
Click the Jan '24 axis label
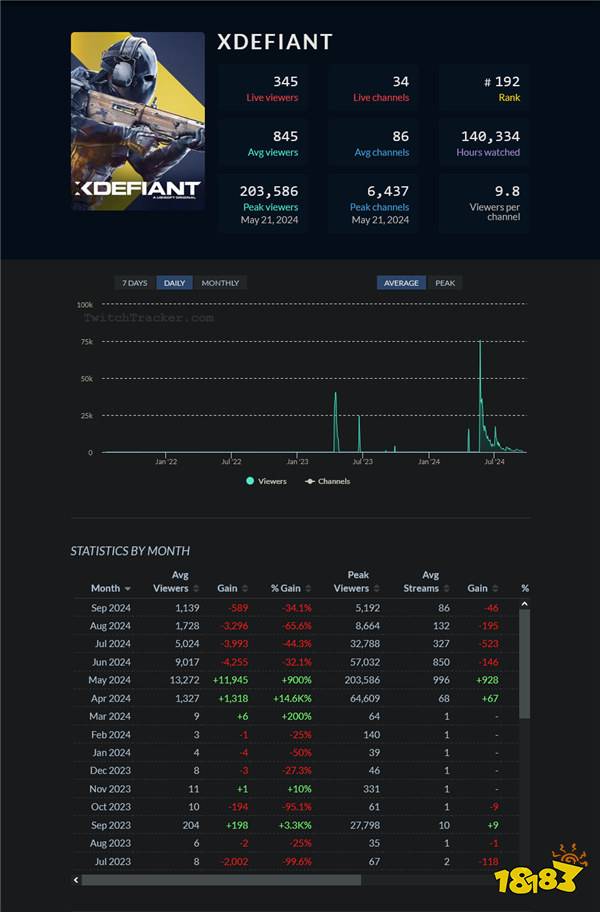click(x=429, y=462)
